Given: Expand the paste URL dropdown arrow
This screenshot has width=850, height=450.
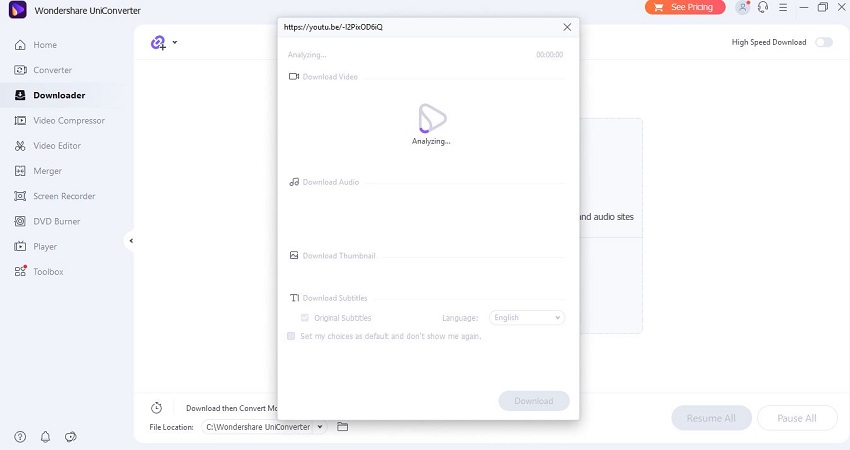Looking at the screenshot, I should point(175,42).
